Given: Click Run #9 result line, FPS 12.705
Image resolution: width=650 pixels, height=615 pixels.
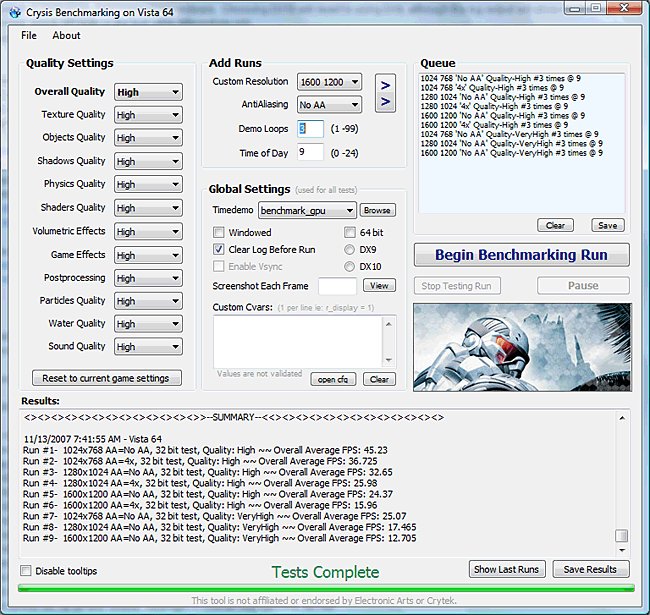Looking at the screenshot, I should coord(219,538).
